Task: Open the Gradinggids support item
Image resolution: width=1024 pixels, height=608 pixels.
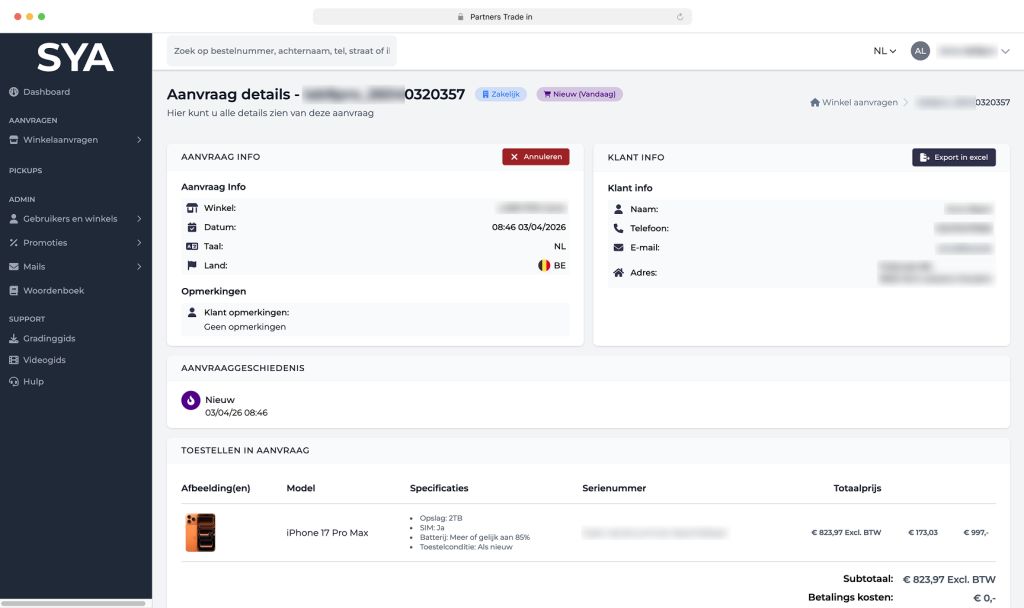Action: point(42,338)
